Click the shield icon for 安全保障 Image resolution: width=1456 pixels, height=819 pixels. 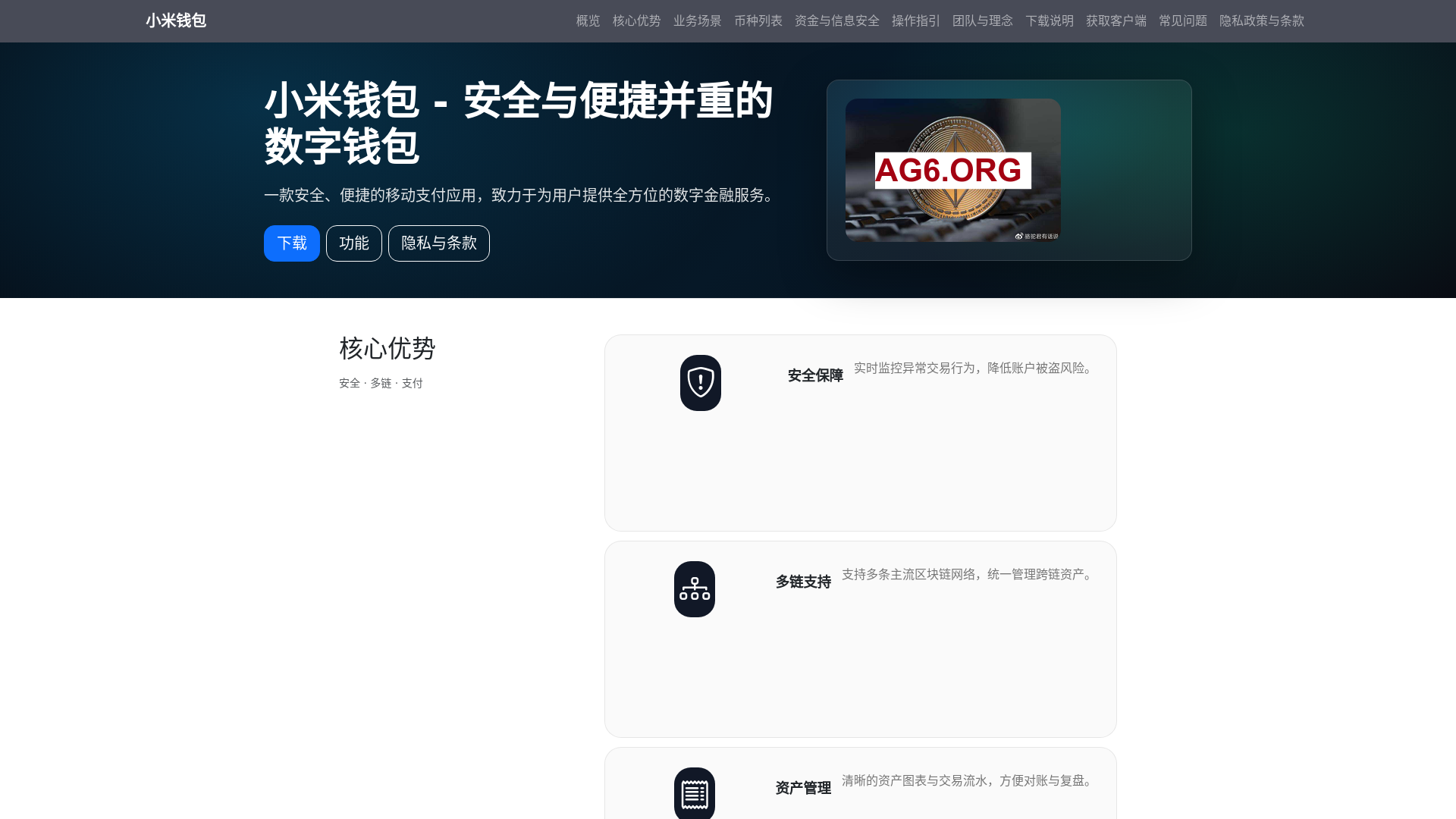[701, 383]
